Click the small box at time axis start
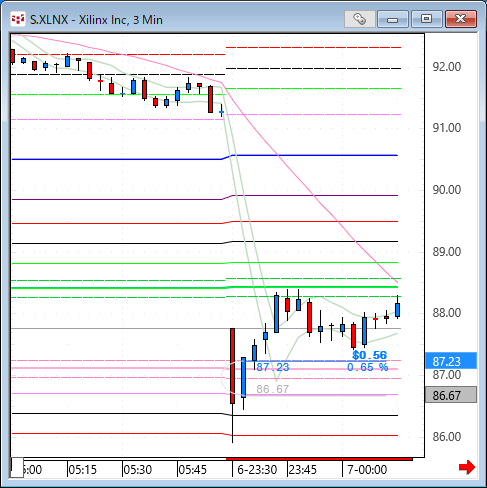 click(x=17, y=468)
